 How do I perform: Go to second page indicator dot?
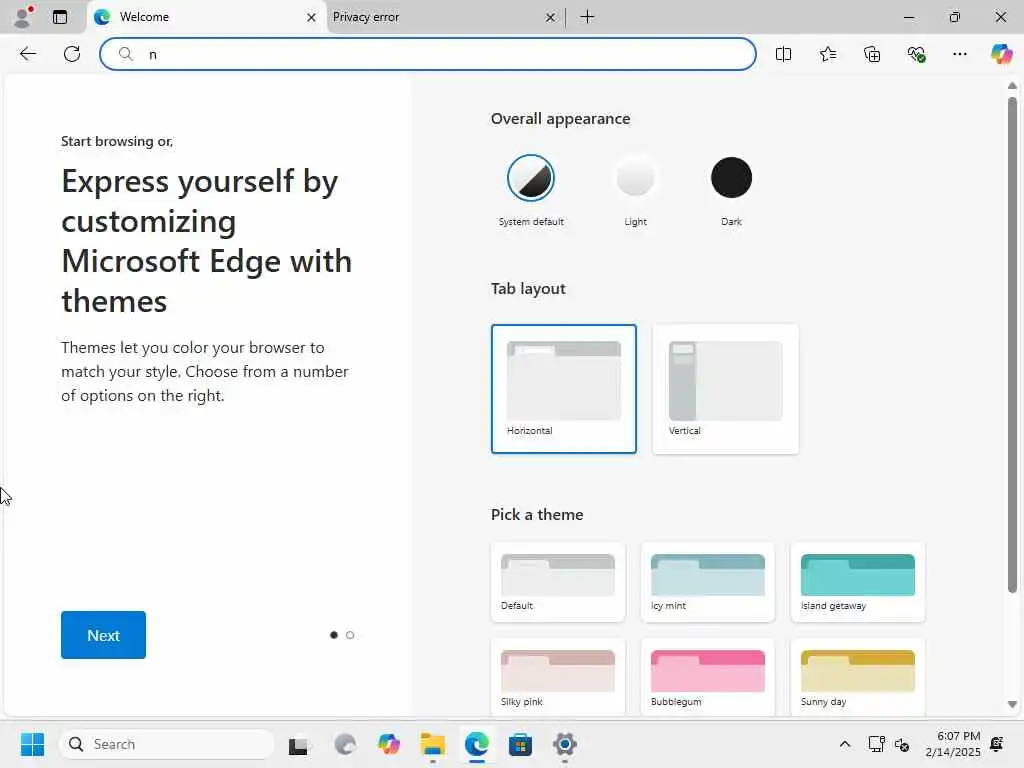(x=350, y=635)
